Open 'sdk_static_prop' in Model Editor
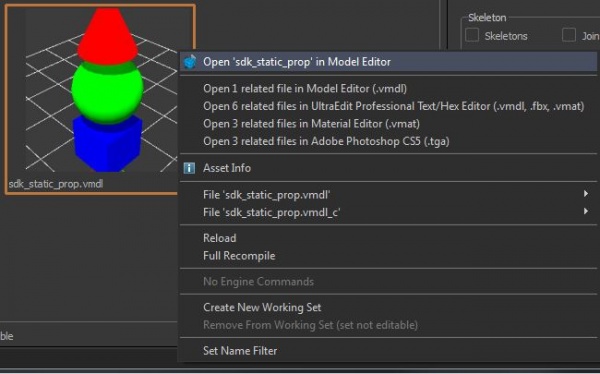The height and width of the screenshot is (374, 600). point(388,62)
